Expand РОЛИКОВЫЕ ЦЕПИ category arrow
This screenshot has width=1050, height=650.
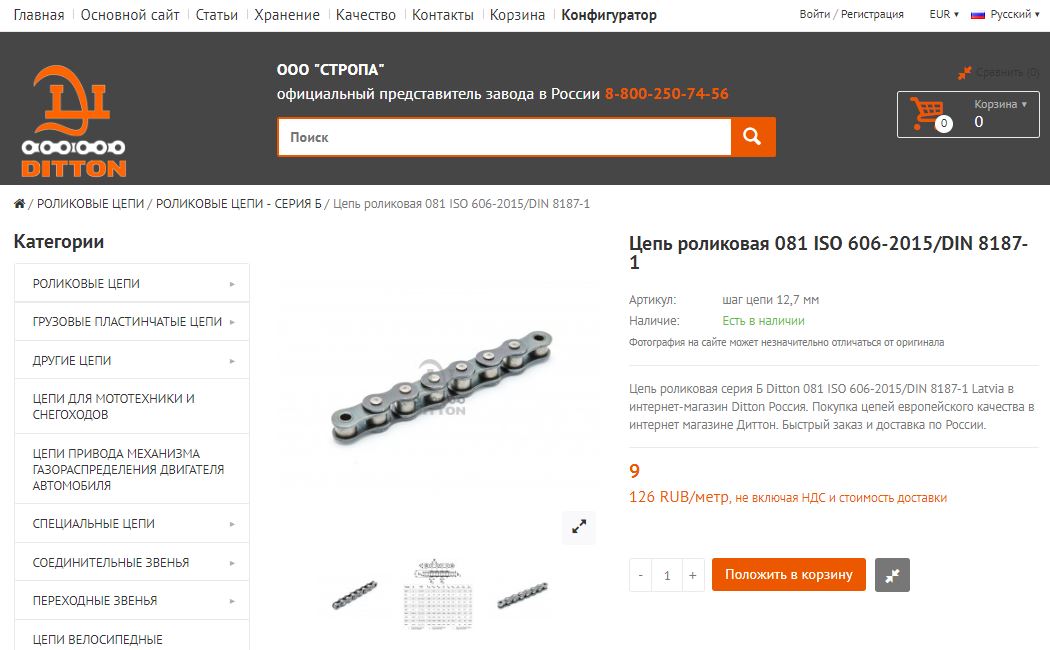pyautogui.click(x=232, y=284)
